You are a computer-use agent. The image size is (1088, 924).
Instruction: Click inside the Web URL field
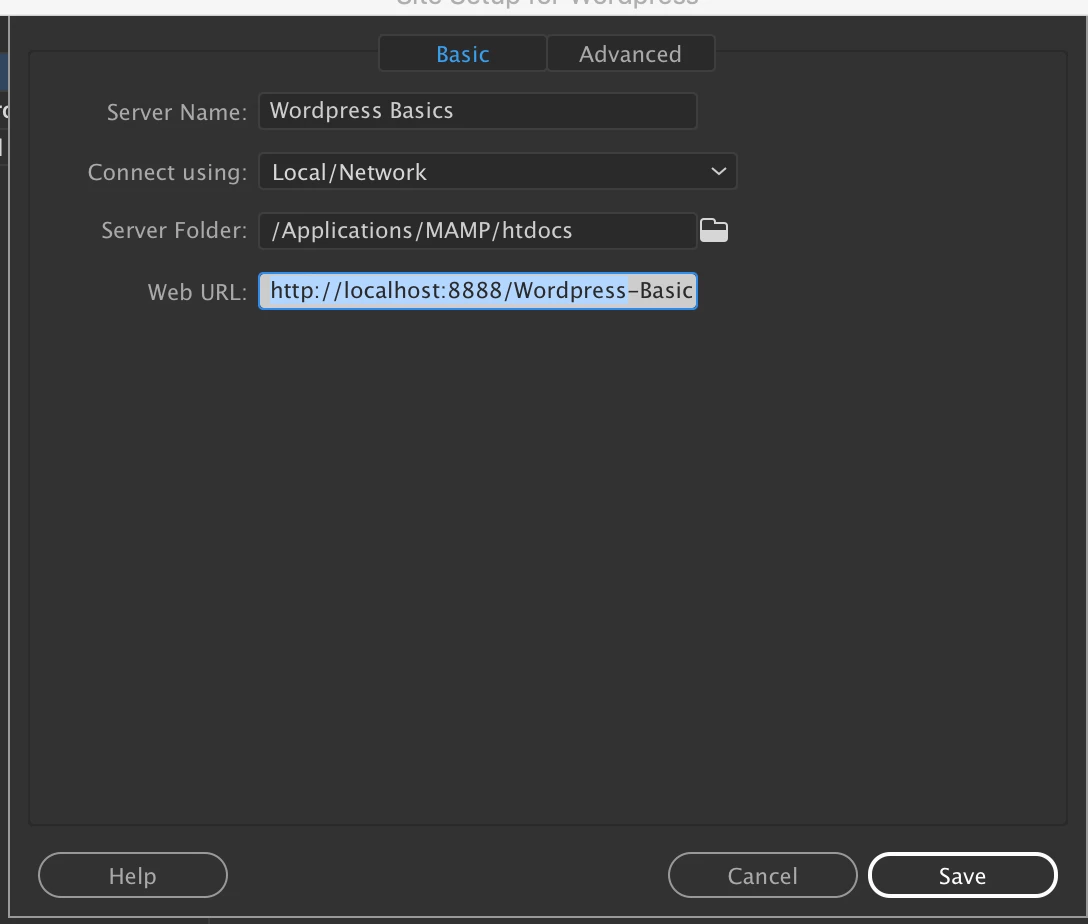point(477,291)
